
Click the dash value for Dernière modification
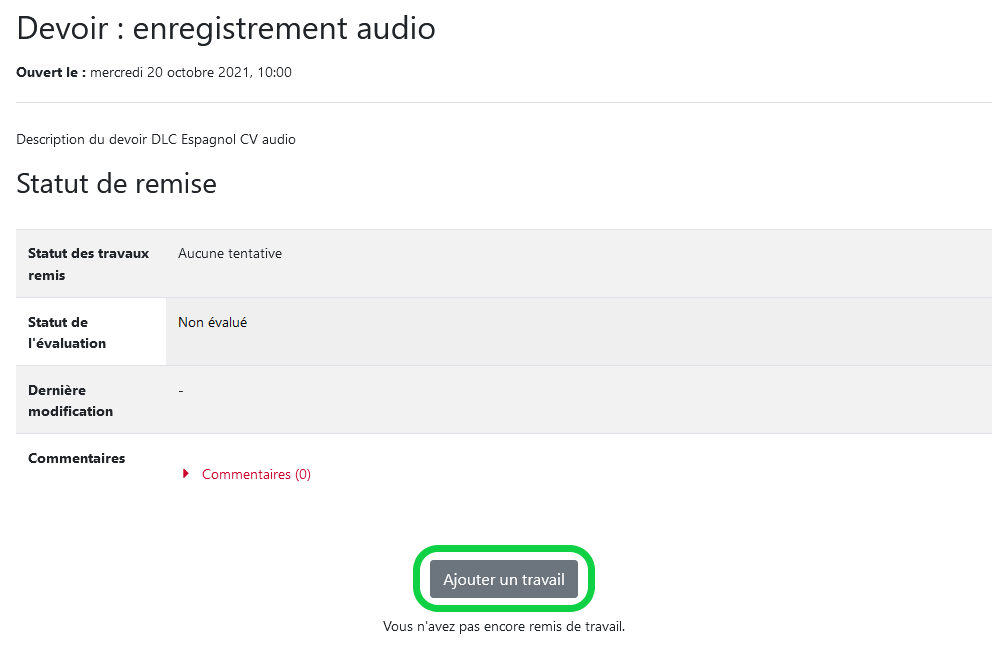pyautogui.click(x=181, y=390)
